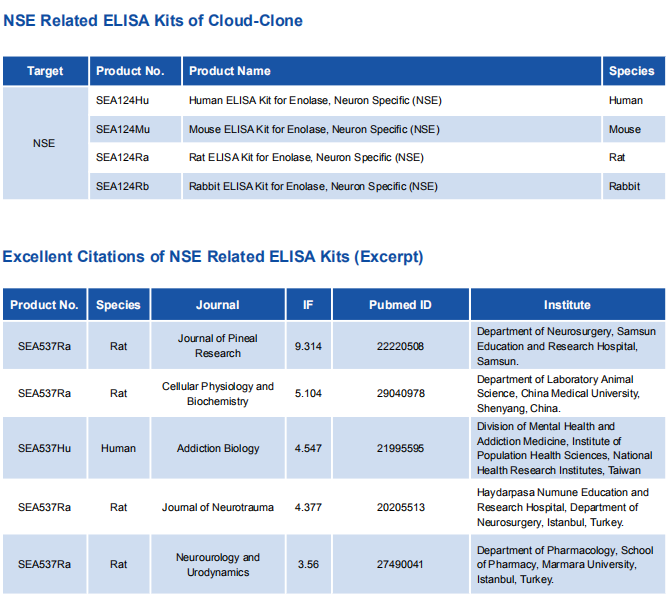
Task: Click the 'Target' column header
Action: 45,71
